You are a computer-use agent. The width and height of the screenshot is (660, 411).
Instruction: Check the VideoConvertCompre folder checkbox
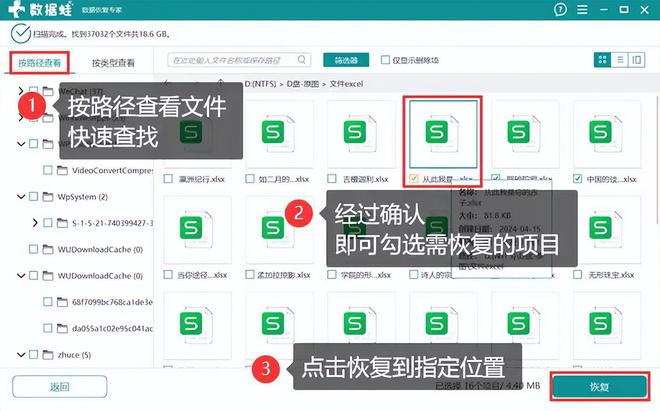click(48, 170)
